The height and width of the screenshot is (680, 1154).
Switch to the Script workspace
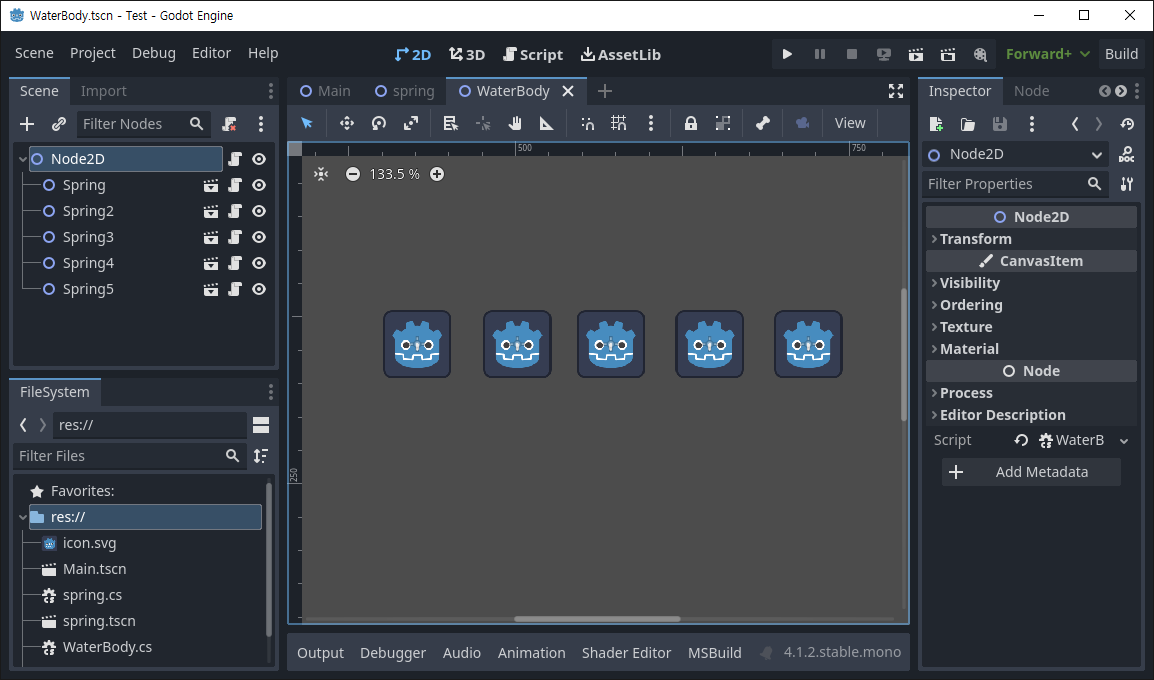tap(533, 54)
